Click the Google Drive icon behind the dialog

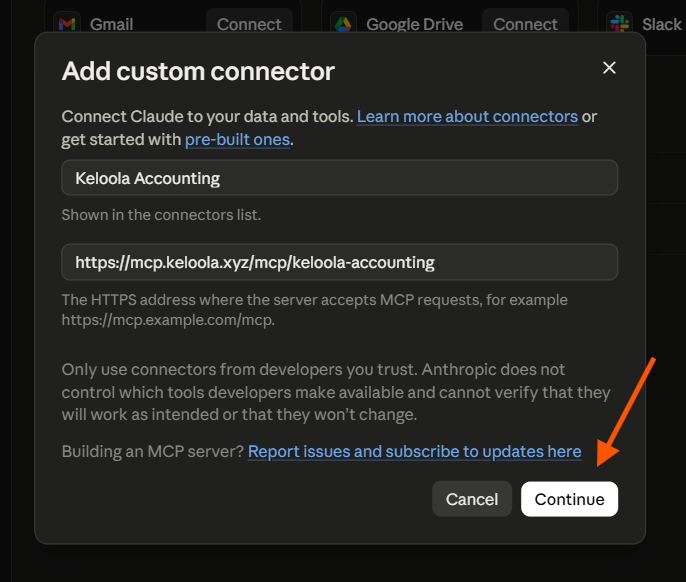point(343,23)
